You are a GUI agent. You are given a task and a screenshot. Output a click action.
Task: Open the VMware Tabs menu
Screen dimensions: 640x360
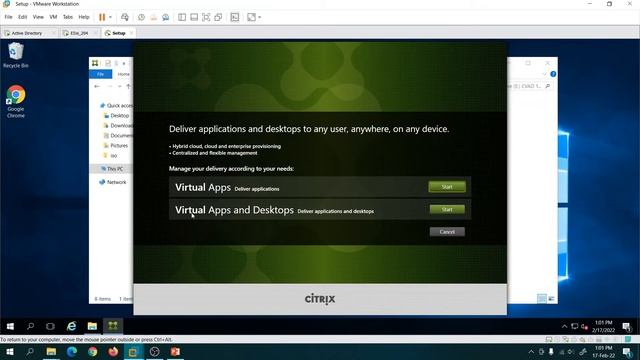[x=68, y=17]
